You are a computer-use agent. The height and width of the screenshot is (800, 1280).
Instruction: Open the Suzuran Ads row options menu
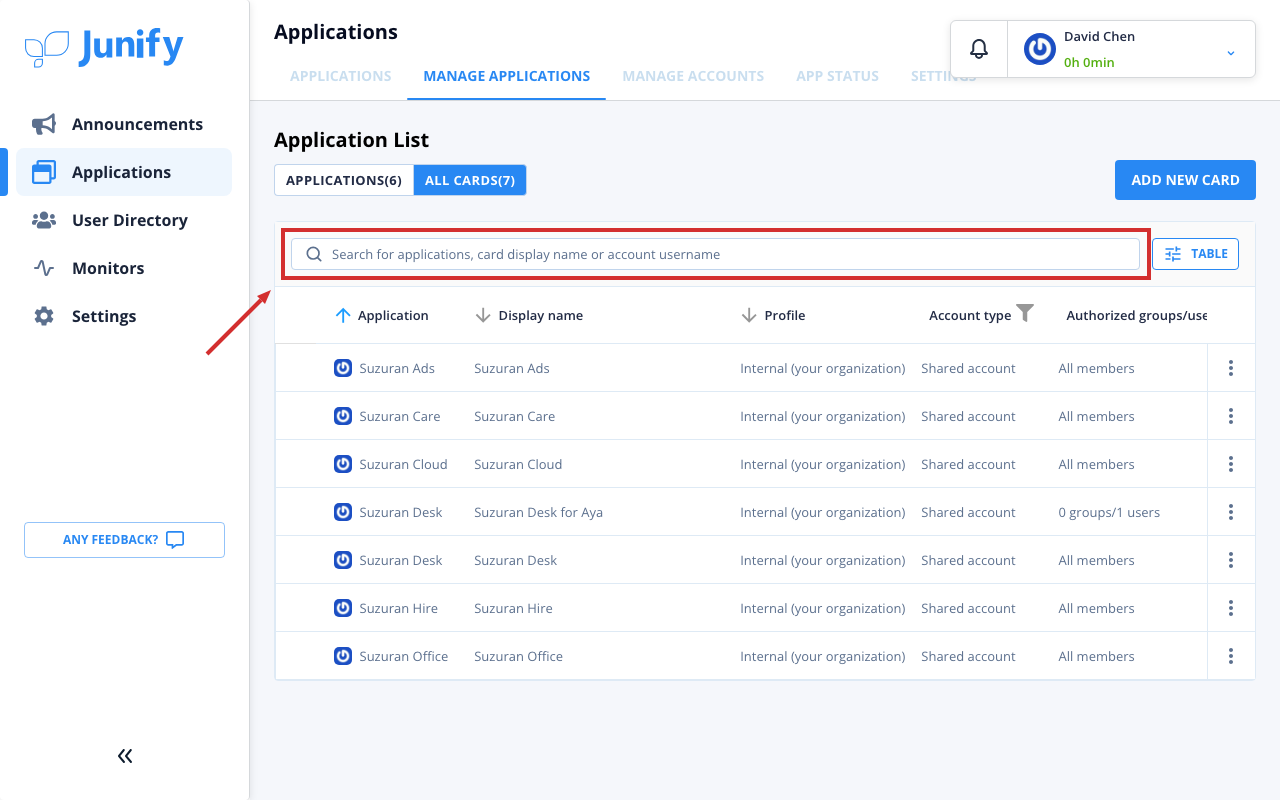[1231, 368]
